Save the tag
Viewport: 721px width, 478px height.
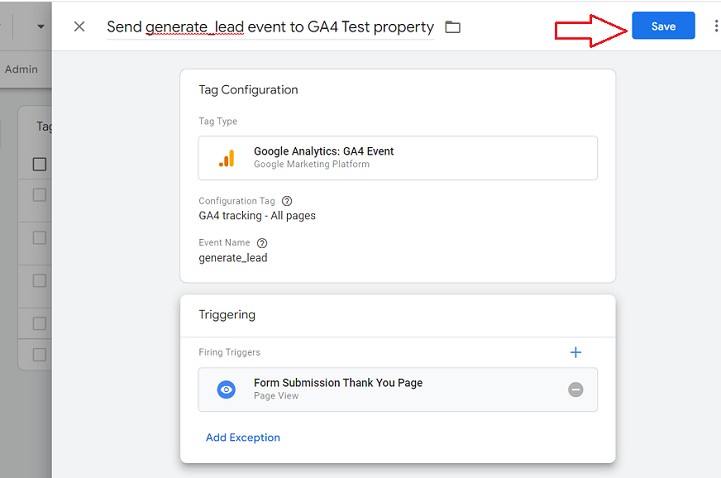[x=663, y=27]
